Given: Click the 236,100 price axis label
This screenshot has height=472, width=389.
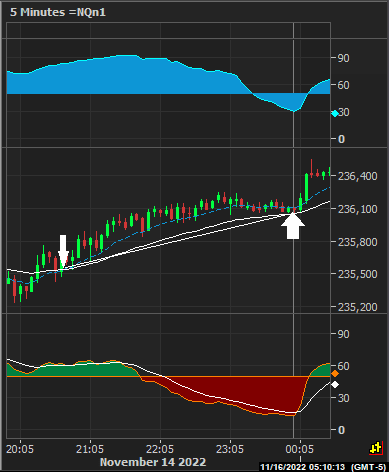Looking at the screenshot, I should pos(357,209).
